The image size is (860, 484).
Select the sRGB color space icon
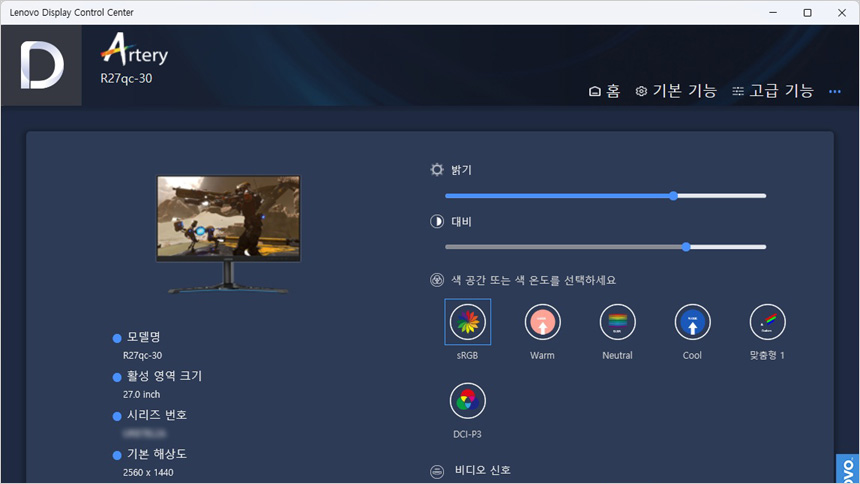[x=467, y=322]
